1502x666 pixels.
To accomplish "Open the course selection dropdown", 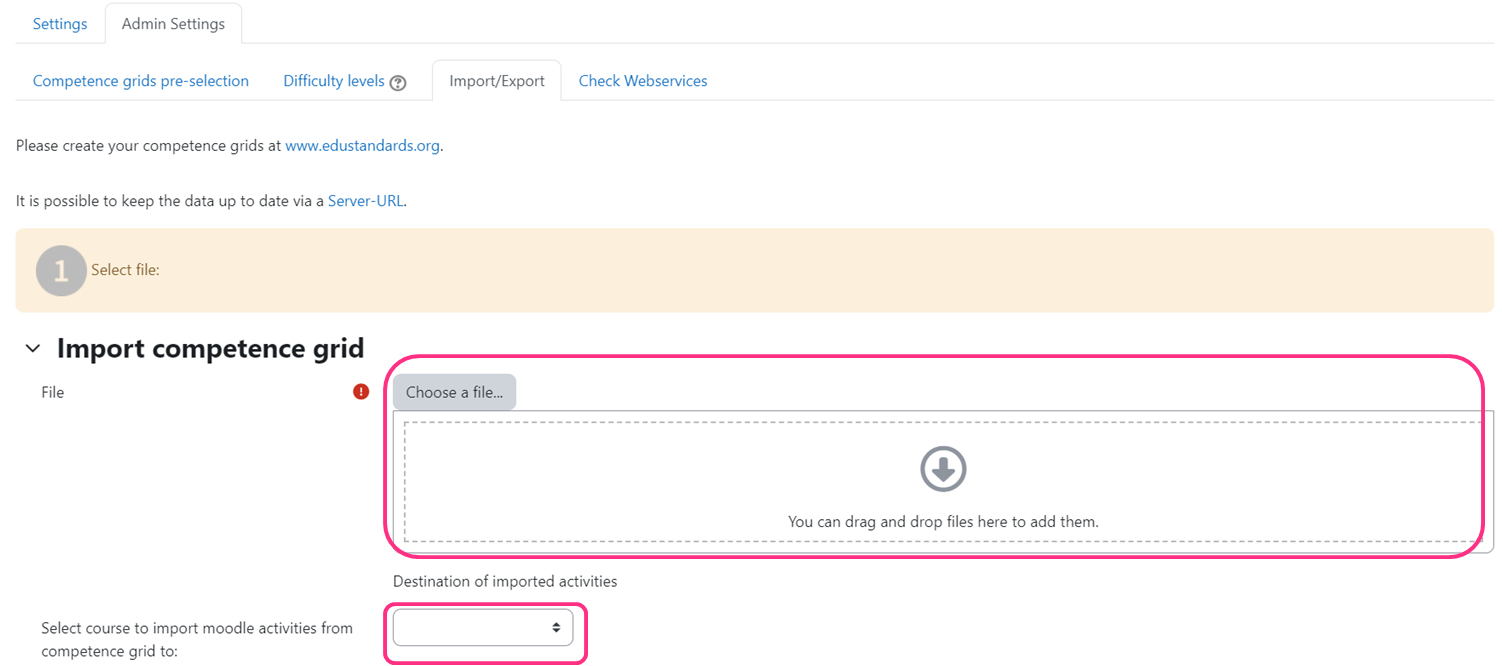I will coord(483,627).
